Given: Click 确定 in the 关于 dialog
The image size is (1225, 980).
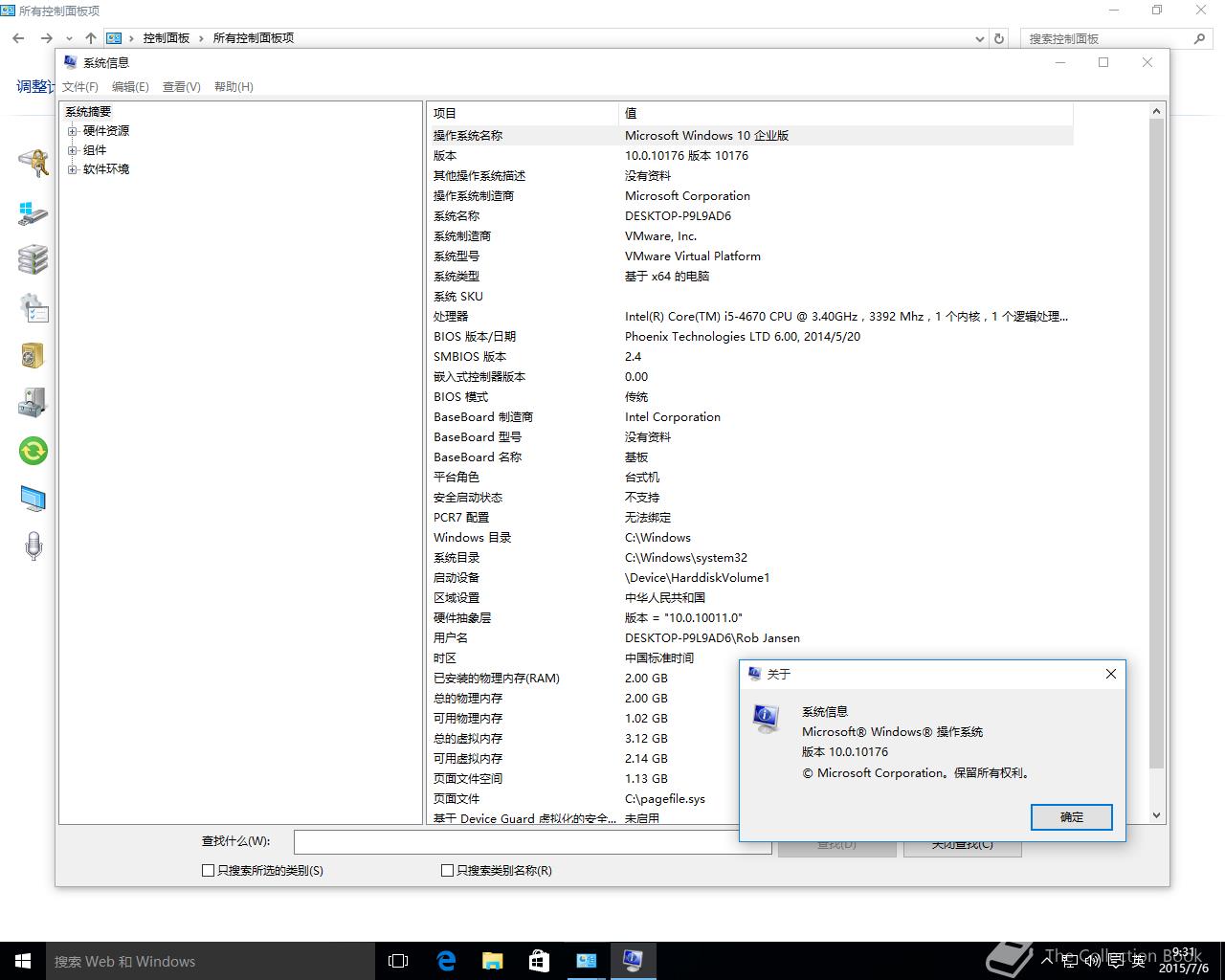Looking at the screenshot, I should (x=1072, y=817).
